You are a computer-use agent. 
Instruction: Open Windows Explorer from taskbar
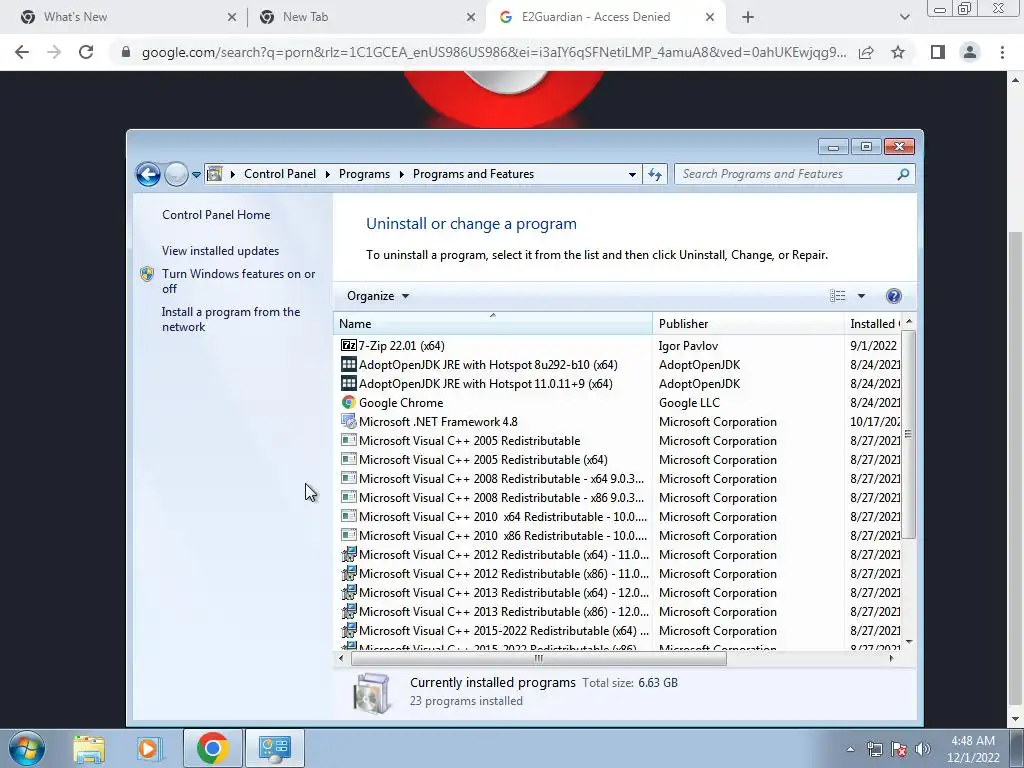[89, 748]
